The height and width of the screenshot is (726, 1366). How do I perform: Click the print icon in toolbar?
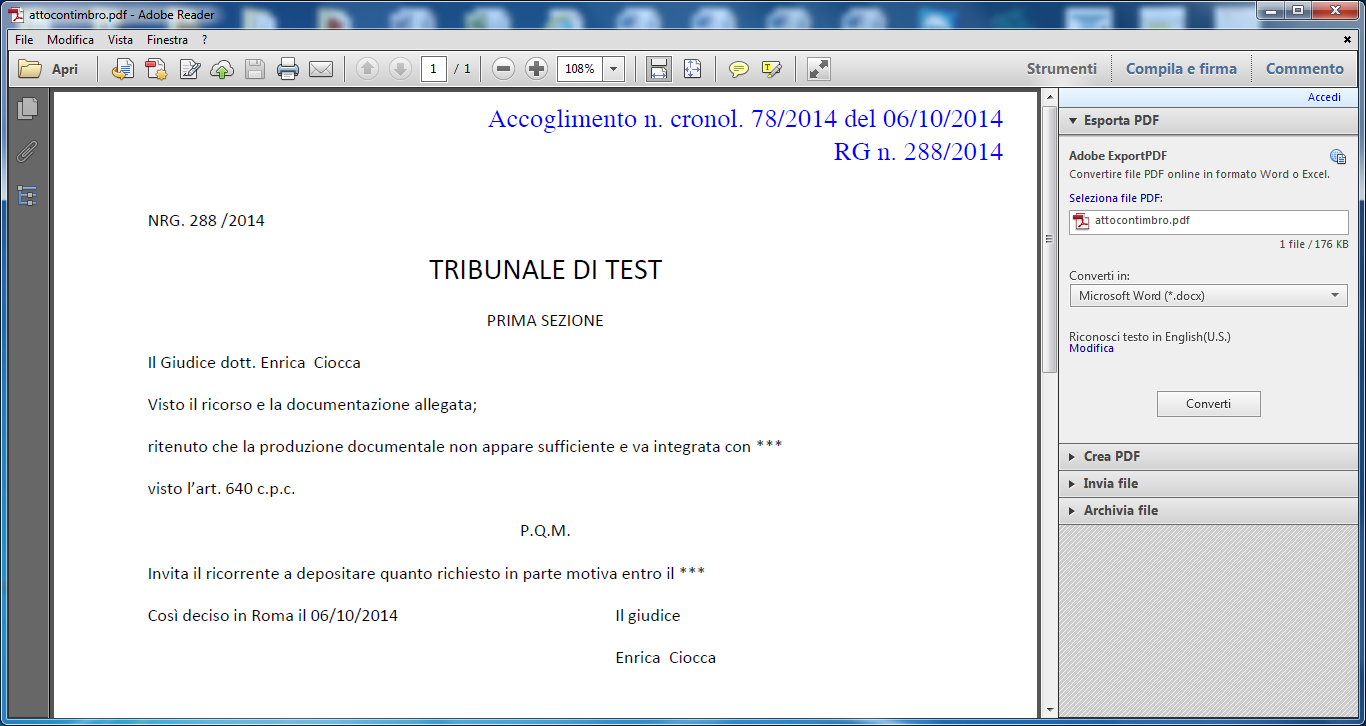click(288, 69)
